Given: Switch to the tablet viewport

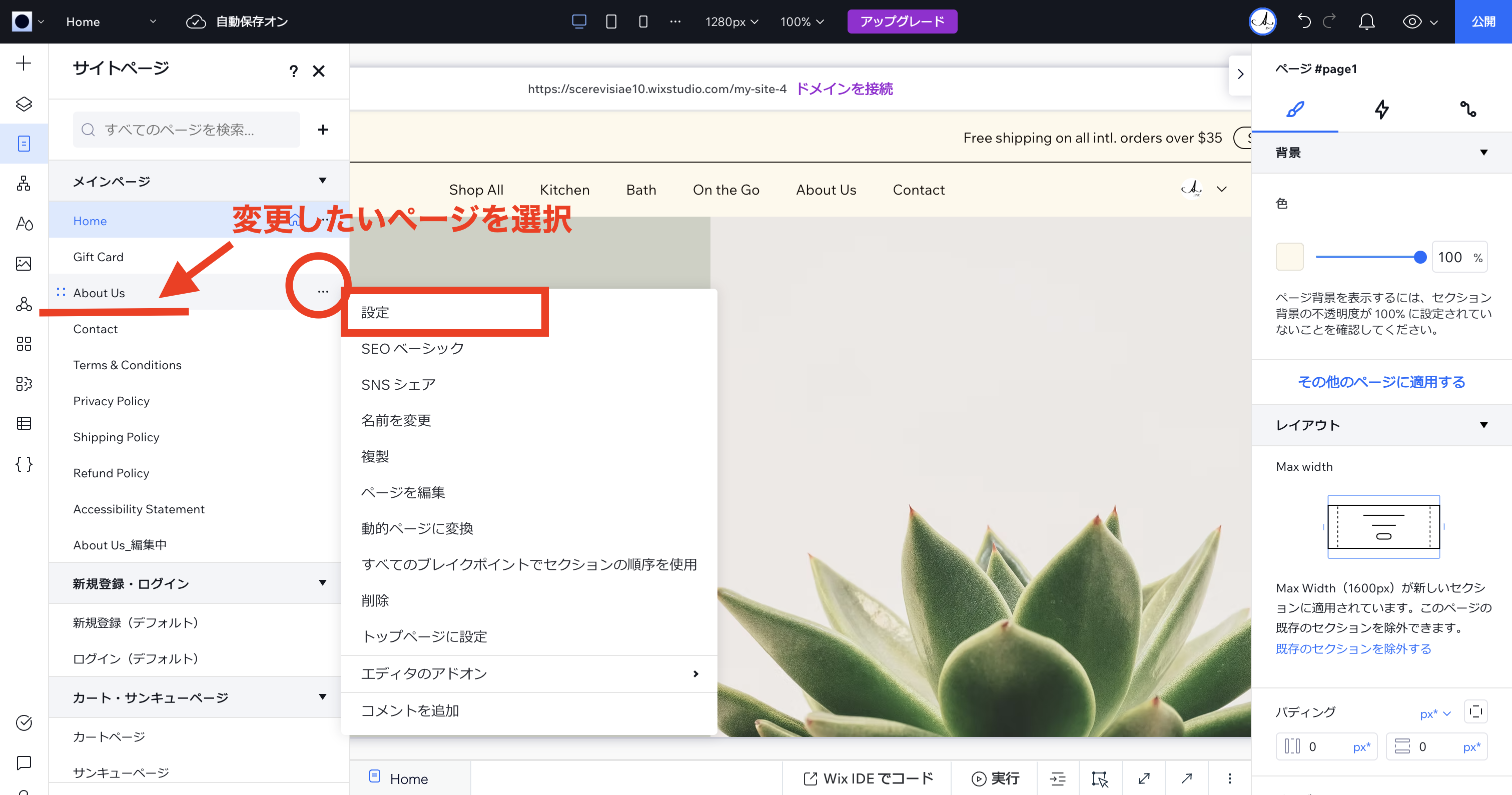Looking at the screenshot, I should [x=611, y=21].
